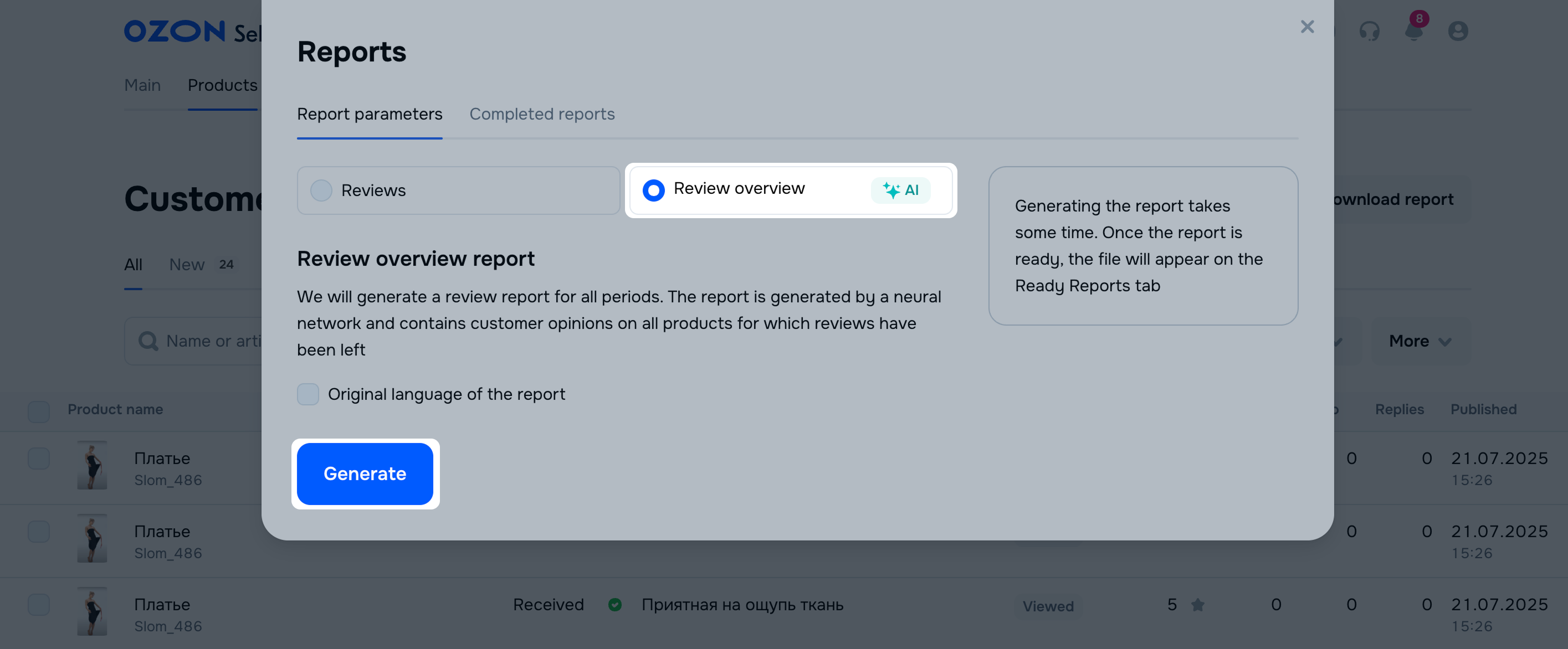Click the AI sparkle badge
The width and height of the screenshot is (1568, 649).
[900, 190]
